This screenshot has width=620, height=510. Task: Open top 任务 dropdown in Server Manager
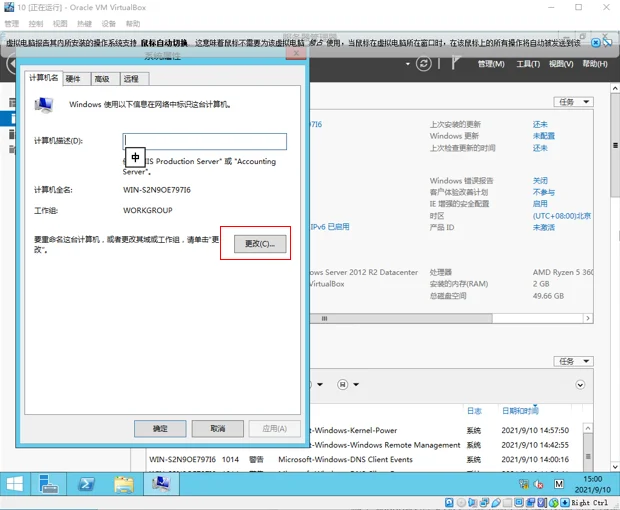[573, 102]
